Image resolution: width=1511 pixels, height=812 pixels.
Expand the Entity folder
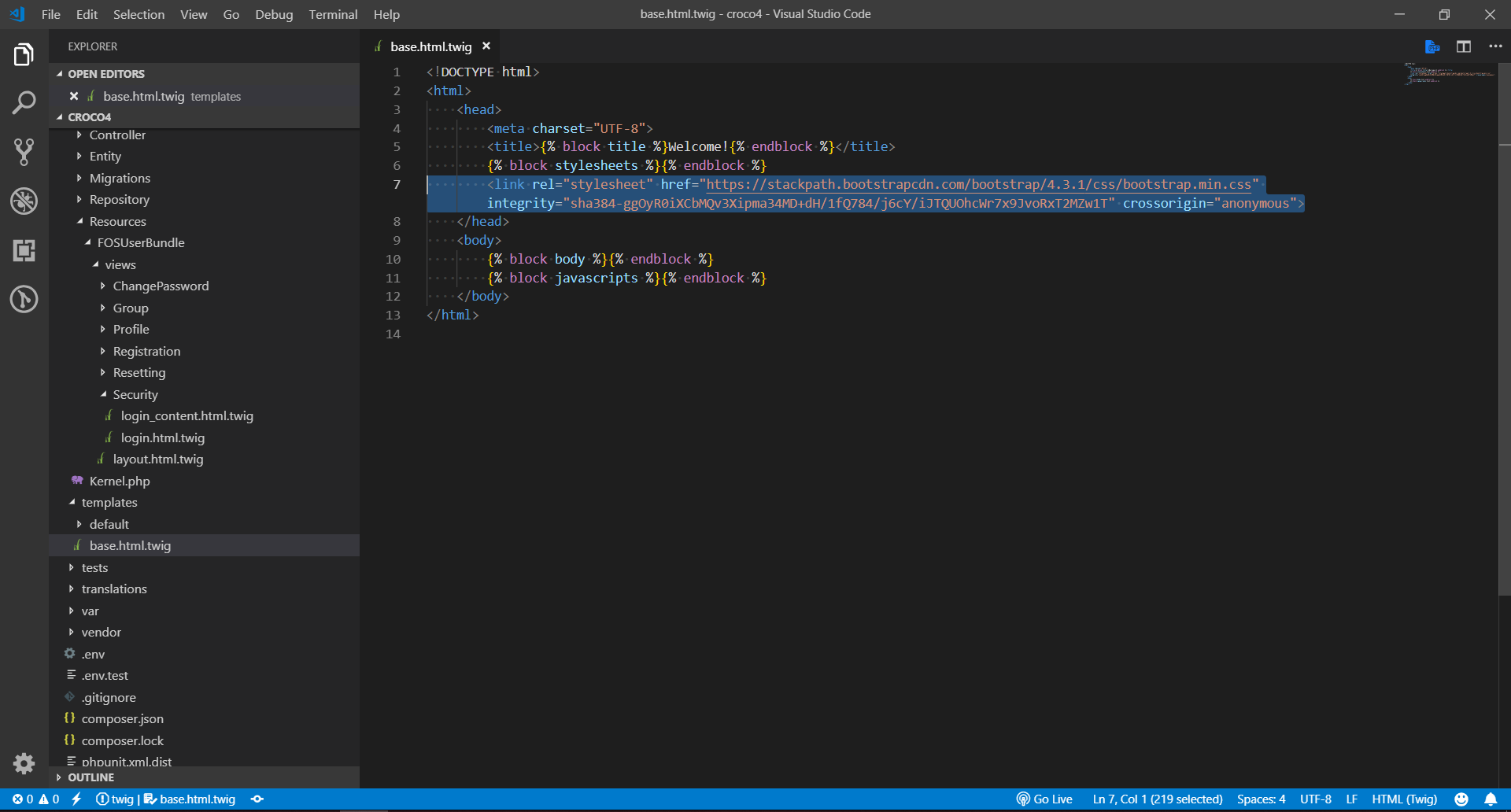(x=79, y=157)
